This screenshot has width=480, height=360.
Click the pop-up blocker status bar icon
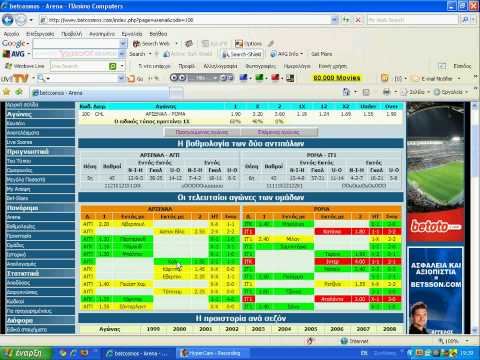(310, 341)
